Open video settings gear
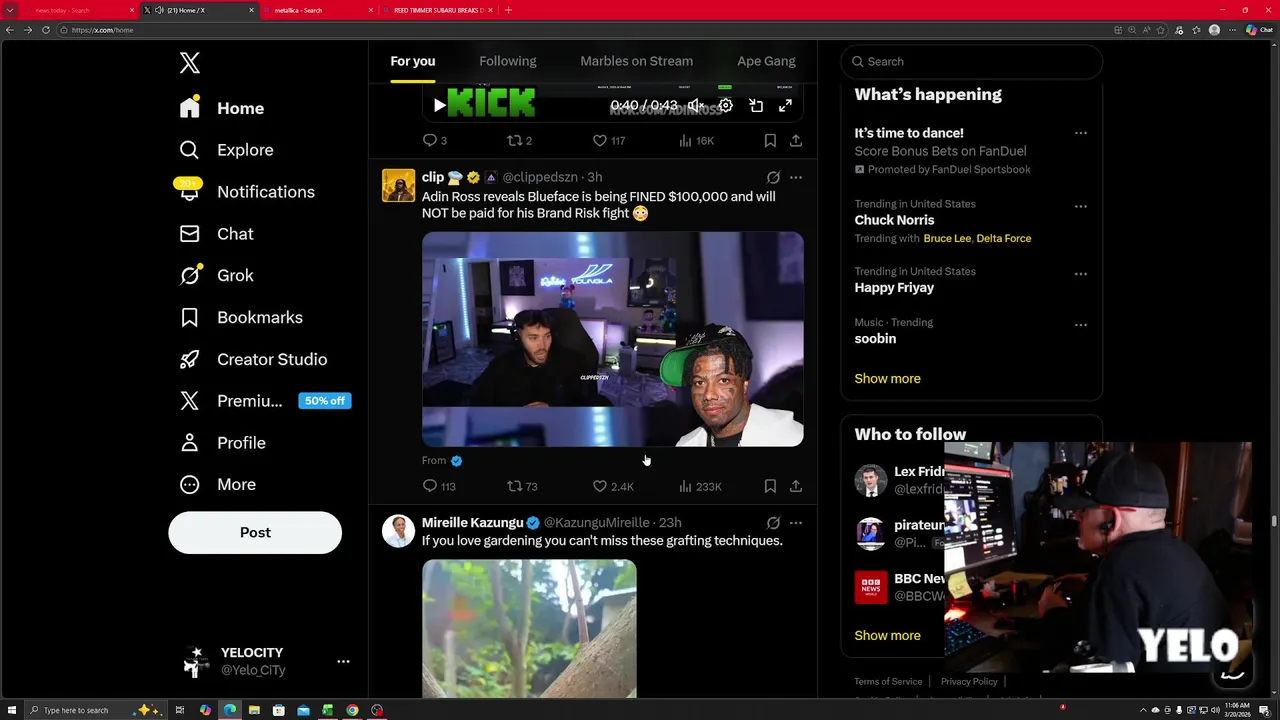 pyautogui.click(x=726, y=105)
